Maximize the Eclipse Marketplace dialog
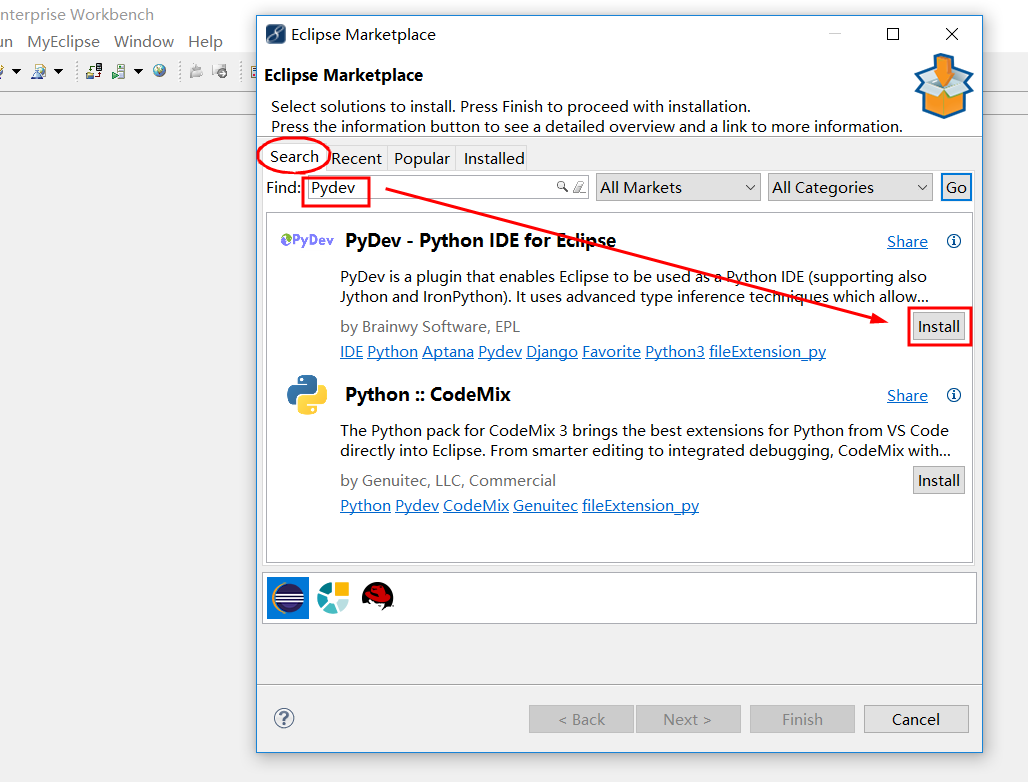1028x782 pixels. (893, 34)
